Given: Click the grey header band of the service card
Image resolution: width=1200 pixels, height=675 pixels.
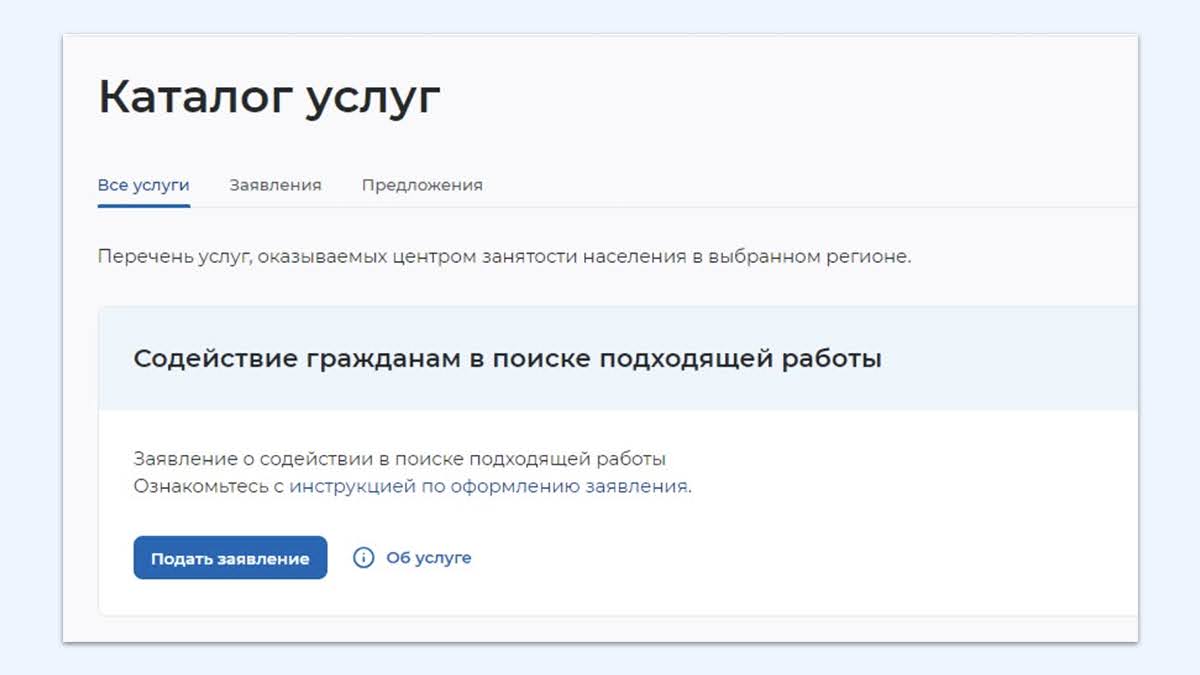Looking at the screenshot, I should 1000,359.
